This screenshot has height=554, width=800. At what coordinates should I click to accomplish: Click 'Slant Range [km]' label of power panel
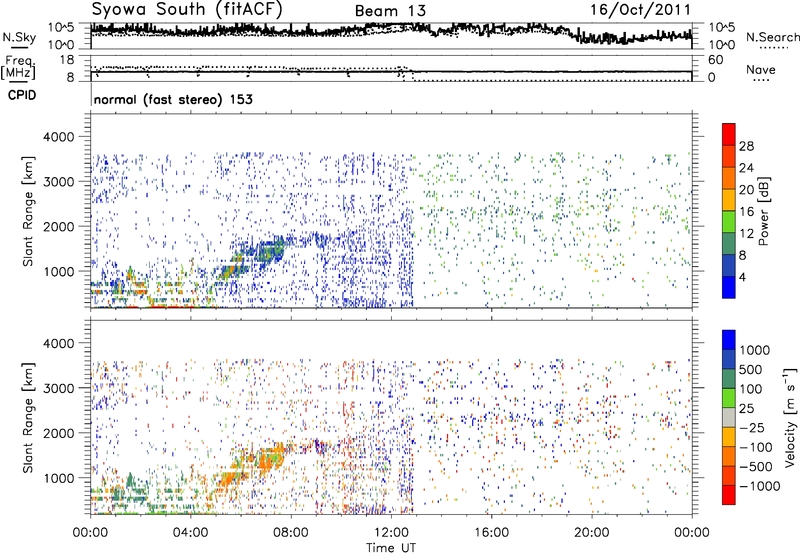tap(28, 211)
